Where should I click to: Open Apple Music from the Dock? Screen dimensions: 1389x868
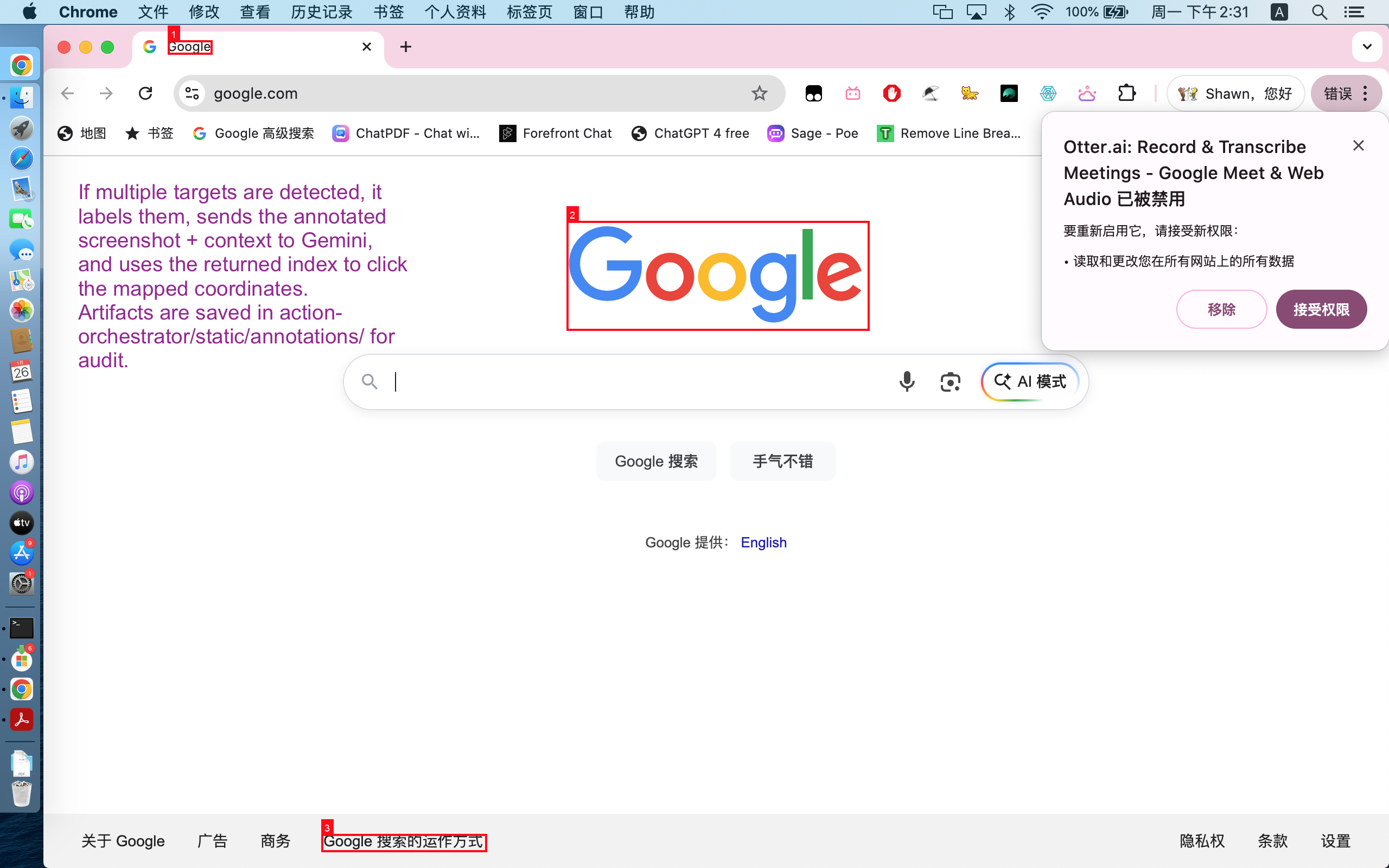(x=21, y=462)
